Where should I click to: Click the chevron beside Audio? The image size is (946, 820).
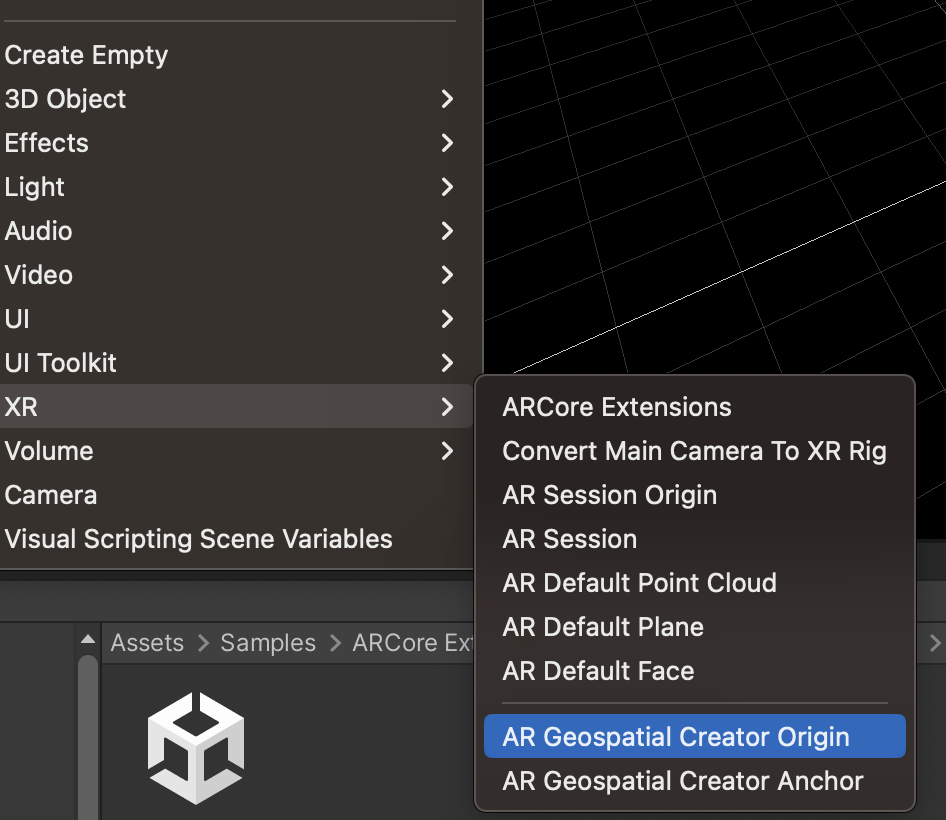tap(447, 230)
